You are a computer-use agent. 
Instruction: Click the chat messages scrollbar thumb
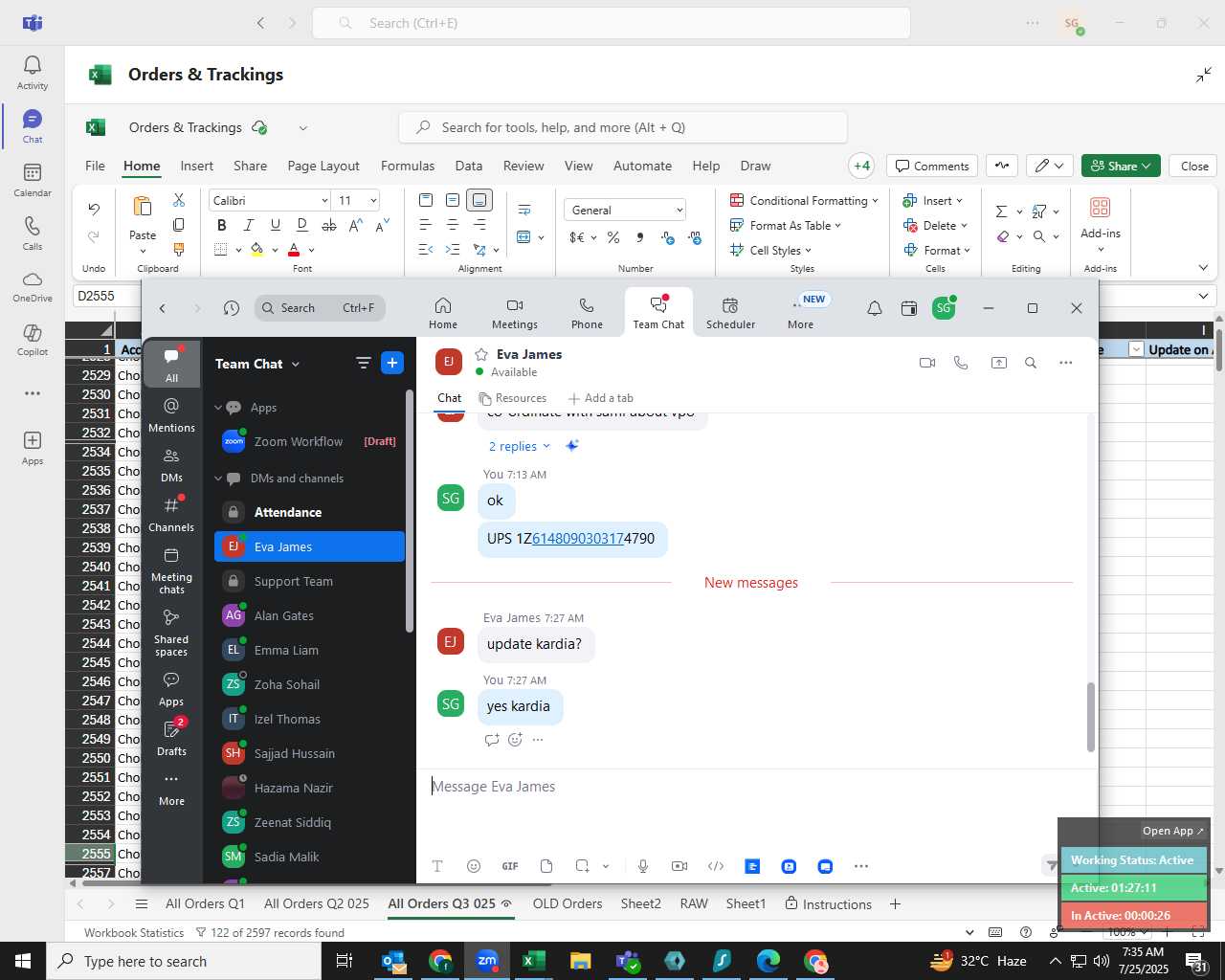click(x=1090, y=717)
